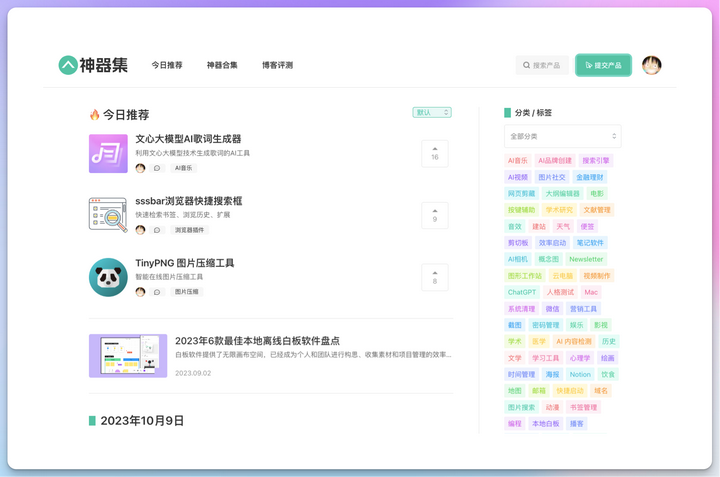Click the 神器集 green logo icon
The width and height of the screenshot is (720, 477).
coord(68,65)
